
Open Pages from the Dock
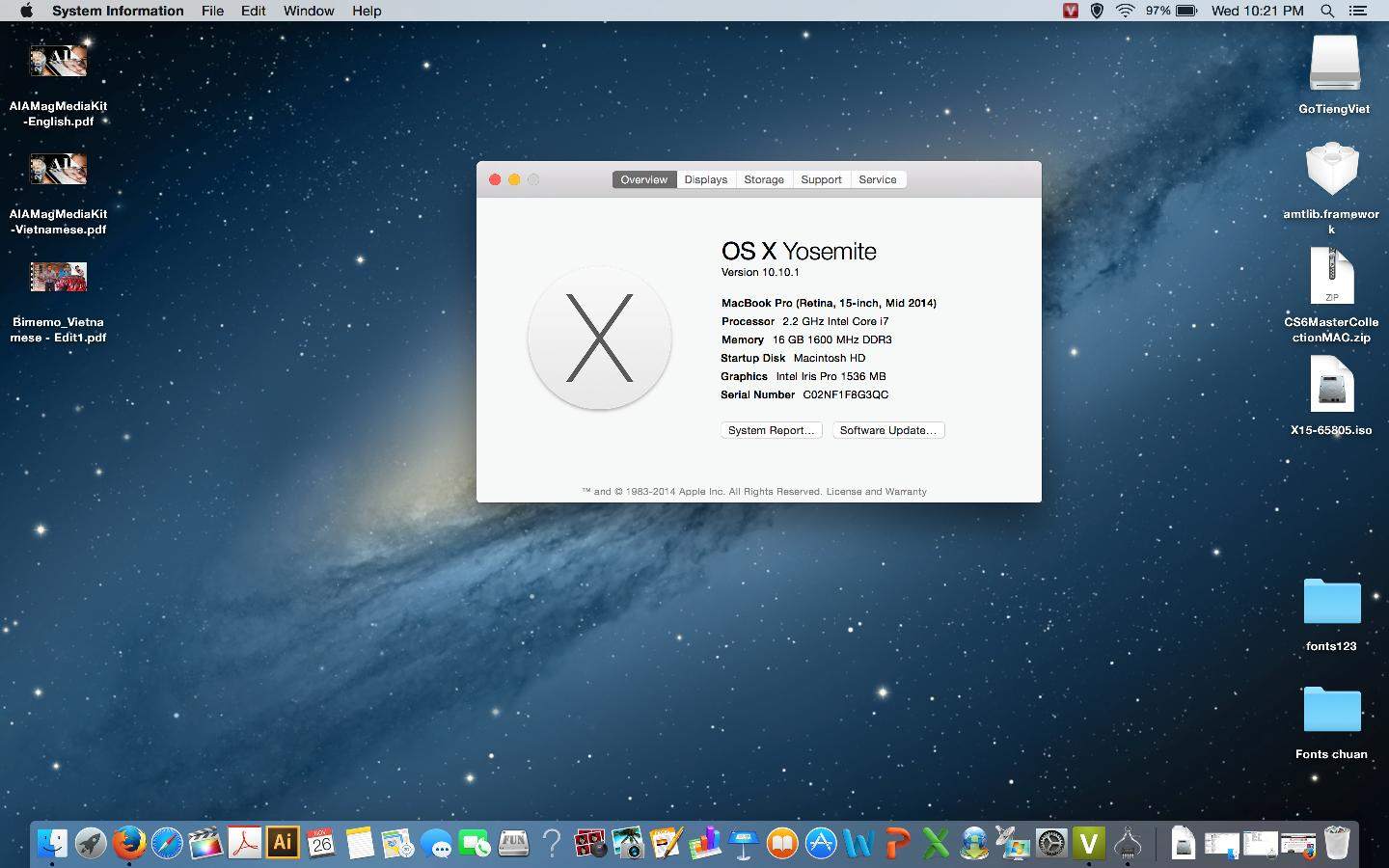tap(667, 843)
